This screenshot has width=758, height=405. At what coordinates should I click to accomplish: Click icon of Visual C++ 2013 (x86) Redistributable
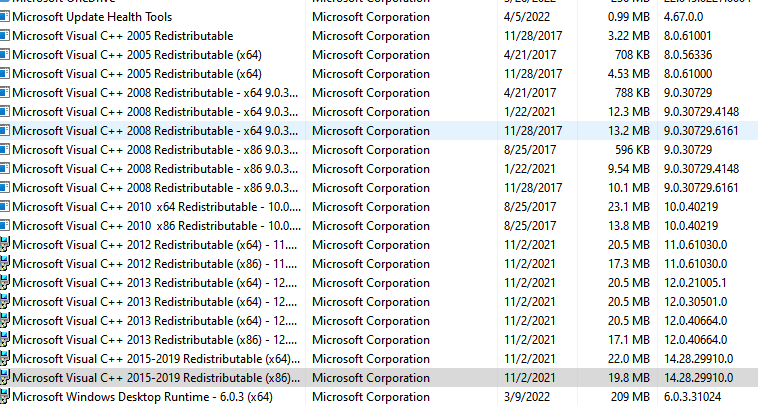coord(4,340)
